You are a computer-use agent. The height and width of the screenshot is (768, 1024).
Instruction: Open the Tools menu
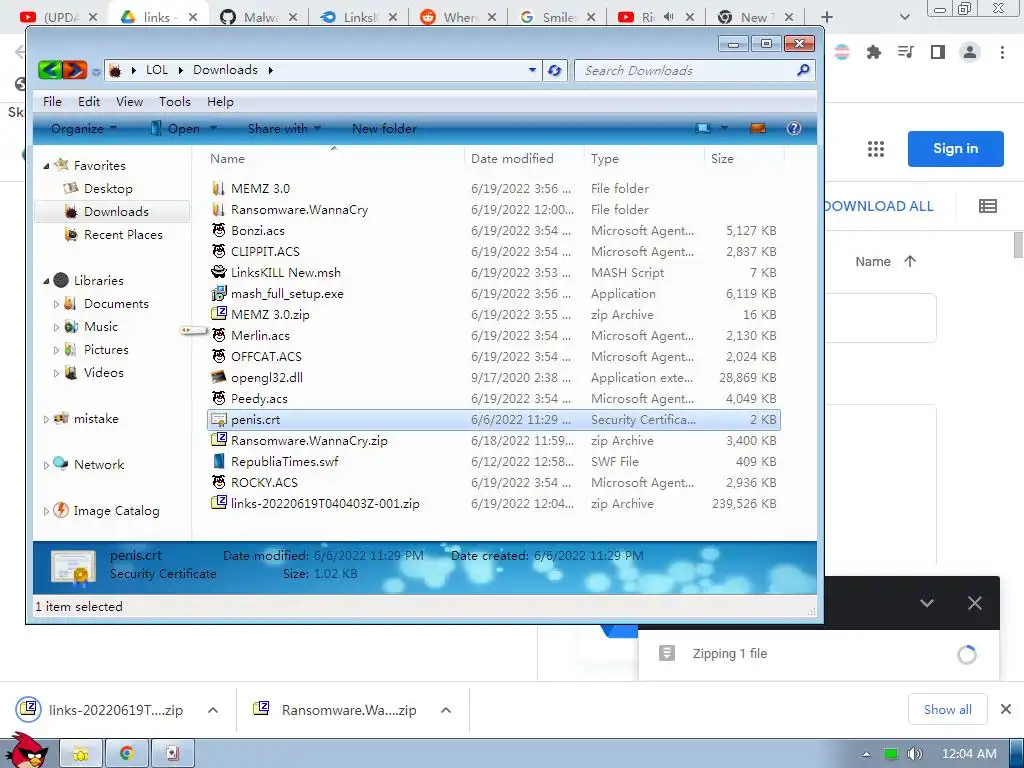[175, 102]
